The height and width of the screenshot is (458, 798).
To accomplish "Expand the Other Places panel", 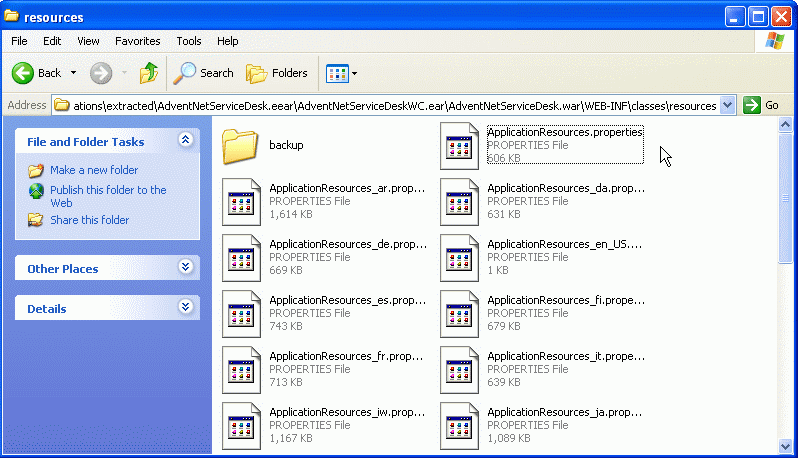I will click(x=186, y=267).
